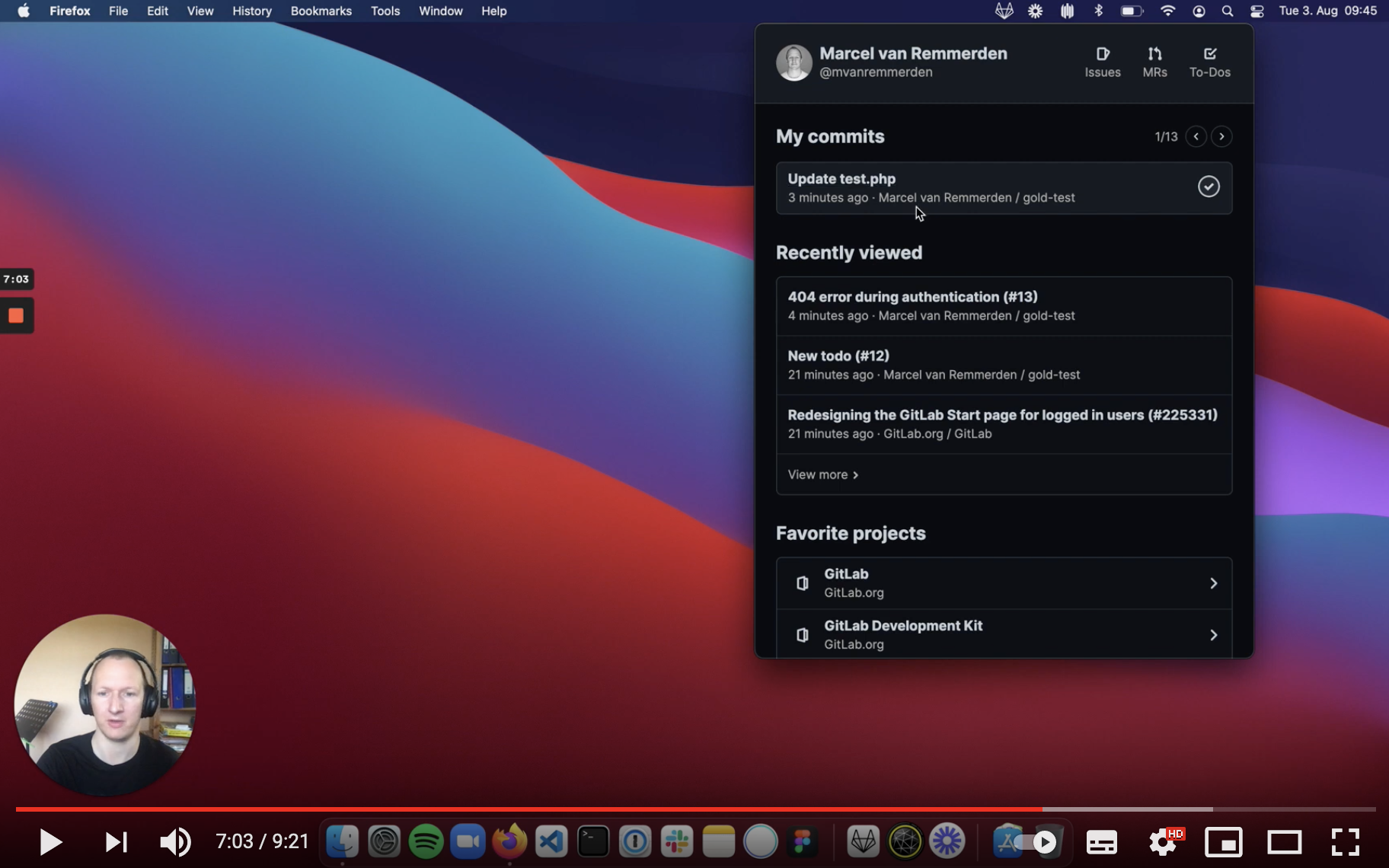Open Notes from the Dock
This screenshot has height=868, width=1389.
[719, 841]
